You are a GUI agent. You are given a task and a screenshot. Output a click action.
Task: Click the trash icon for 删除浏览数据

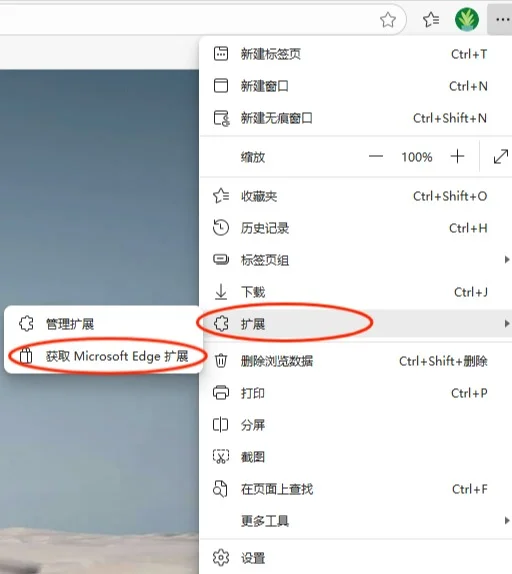coord(221,361)
